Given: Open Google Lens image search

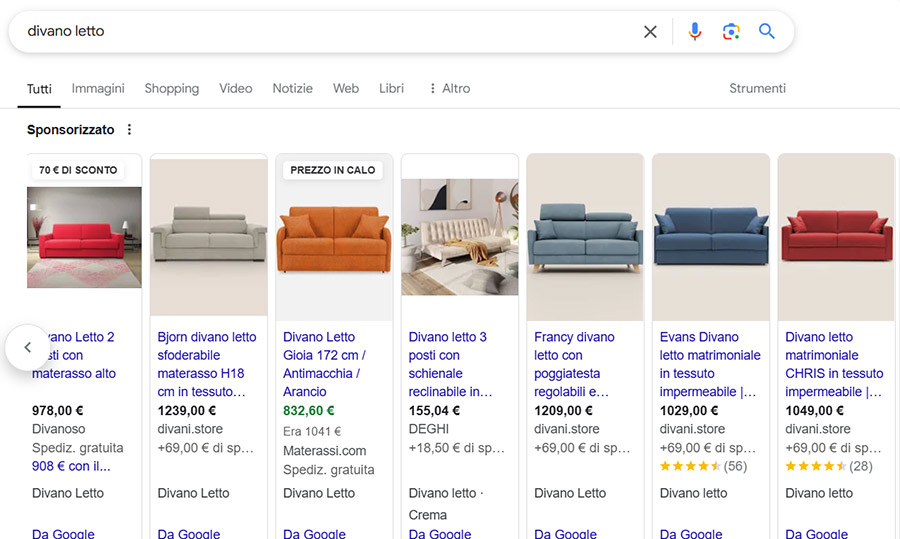Looking at the screenshot, I should click(731, 32).
